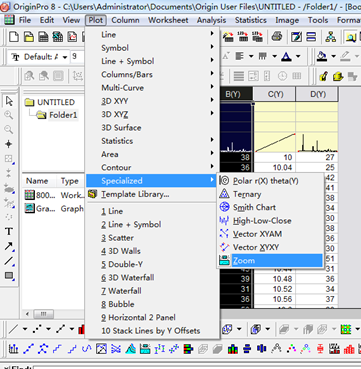Click the line plot button in bottom toolbar
Screen dimensions: 361x369
pos(13,329)
